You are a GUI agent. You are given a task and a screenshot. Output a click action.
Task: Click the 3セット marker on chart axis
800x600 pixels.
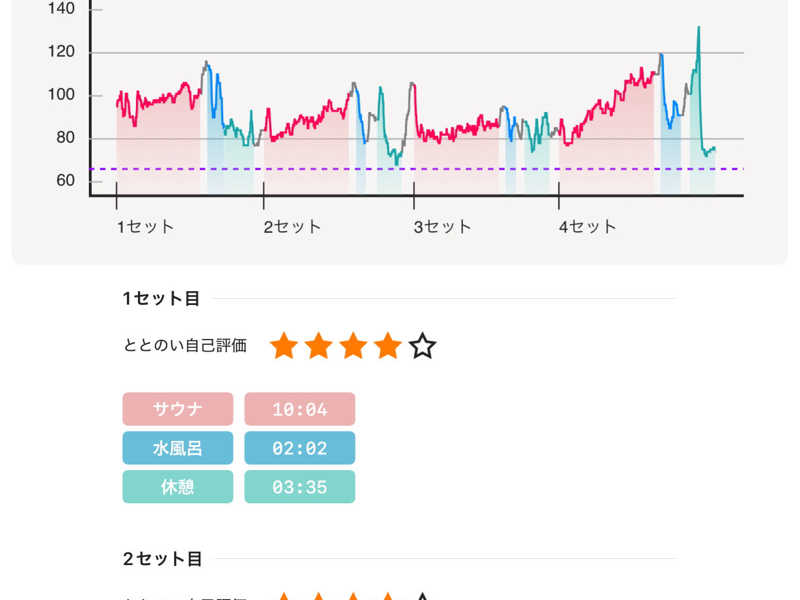point(442,227)
